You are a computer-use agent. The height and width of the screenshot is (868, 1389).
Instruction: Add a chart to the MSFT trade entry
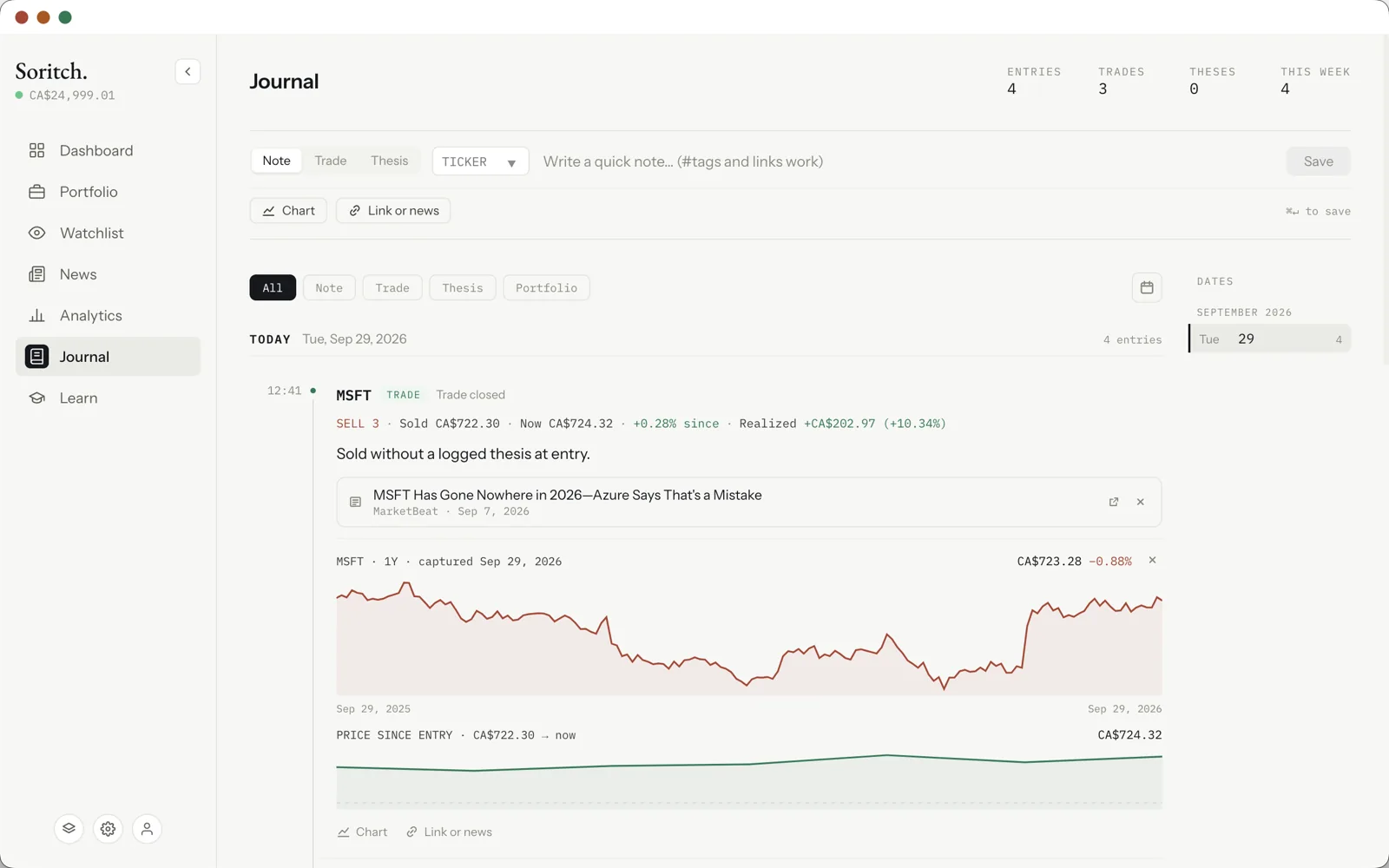[x=363, y=832]
